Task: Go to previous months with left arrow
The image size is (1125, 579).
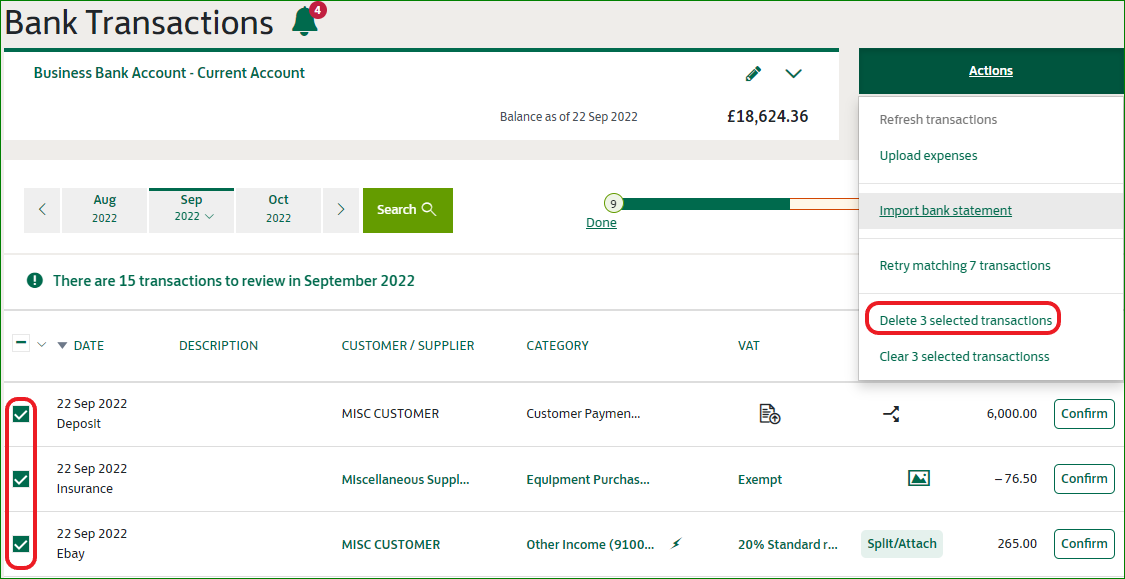Action: coord(42,210)
